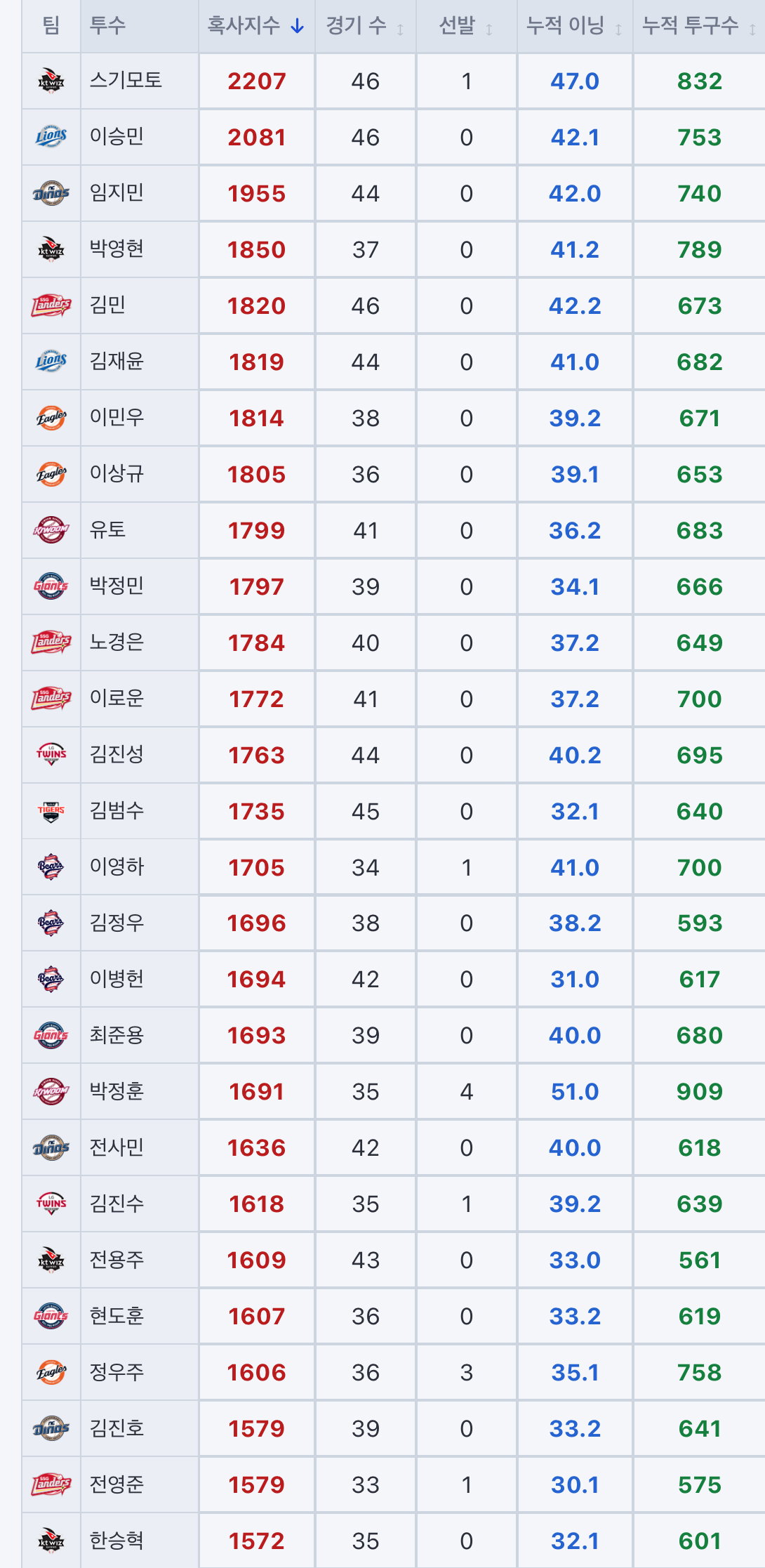Image resolution: width=765 pixels, height=1568 pixels.
Task: Sort table by 혹사지수 column header
Action: point(256,26)
